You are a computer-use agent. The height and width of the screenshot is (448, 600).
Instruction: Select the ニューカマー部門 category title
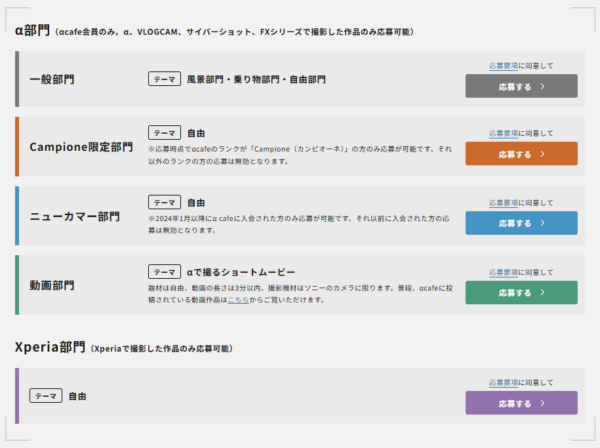[74, 216]
